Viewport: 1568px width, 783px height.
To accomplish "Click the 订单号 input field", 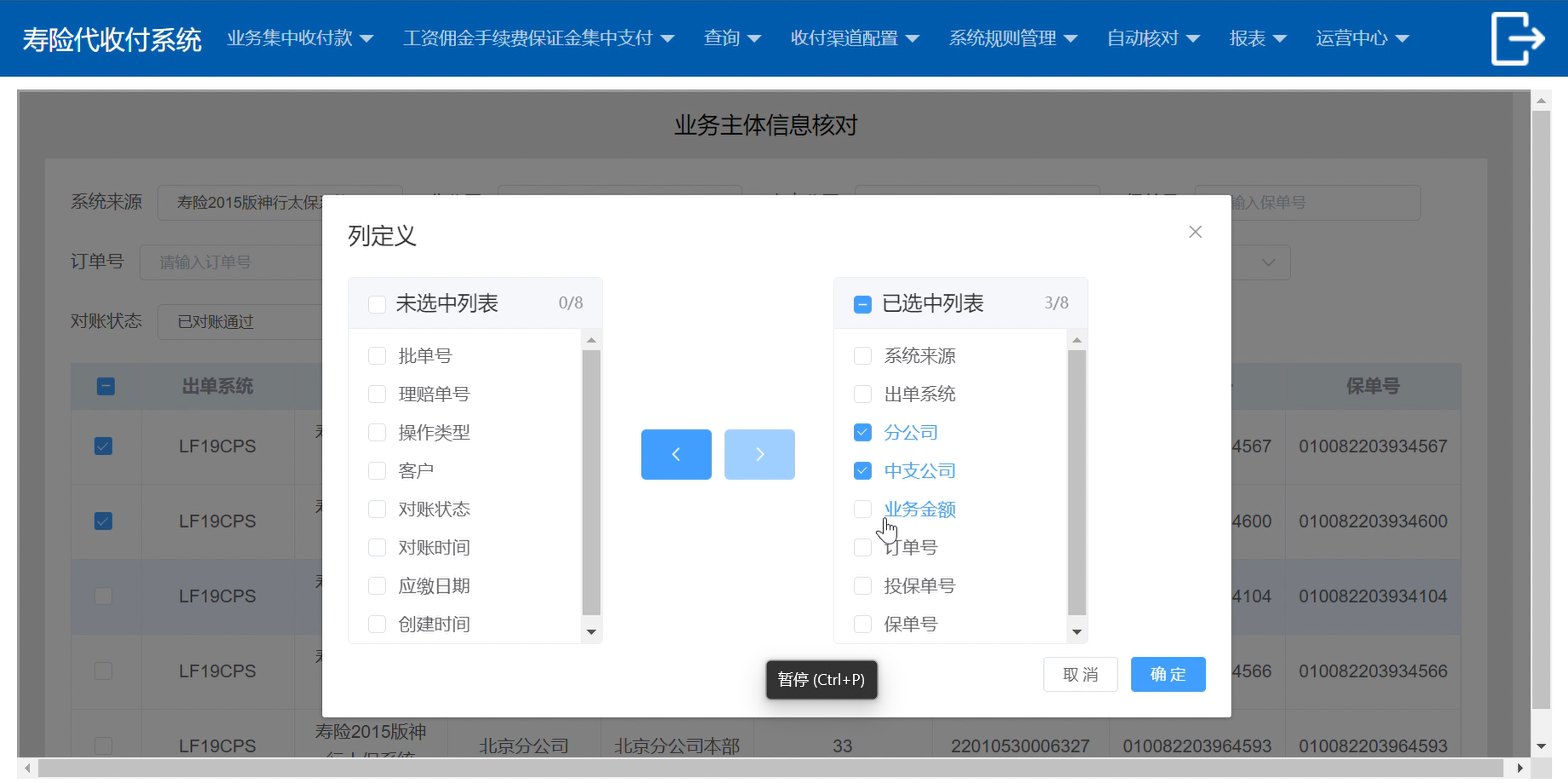I will [x=230, y=262].
